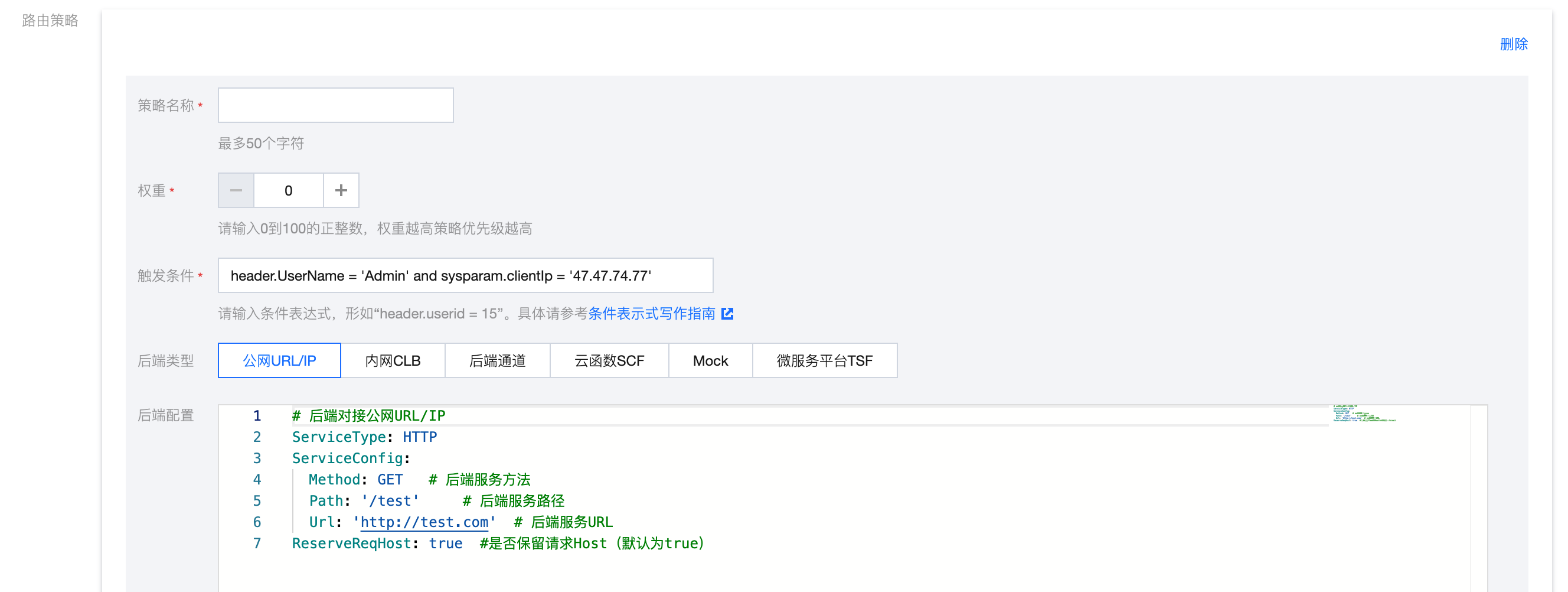The image size is (1568, 592).
Task: Open the http://test.com URL in editor
Action: [424, 522]
